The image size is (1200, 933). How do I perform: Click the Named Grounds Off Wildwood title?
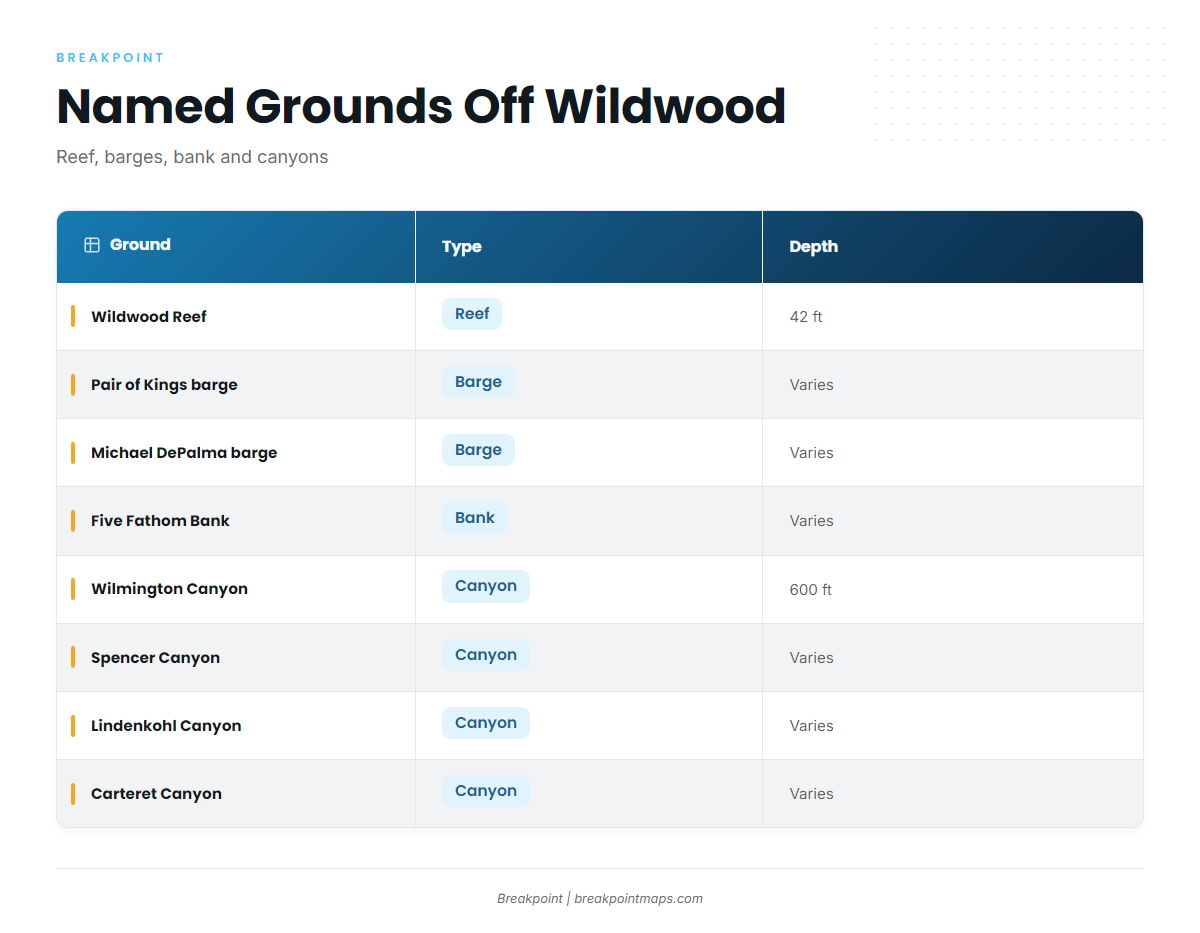point(421,106)
